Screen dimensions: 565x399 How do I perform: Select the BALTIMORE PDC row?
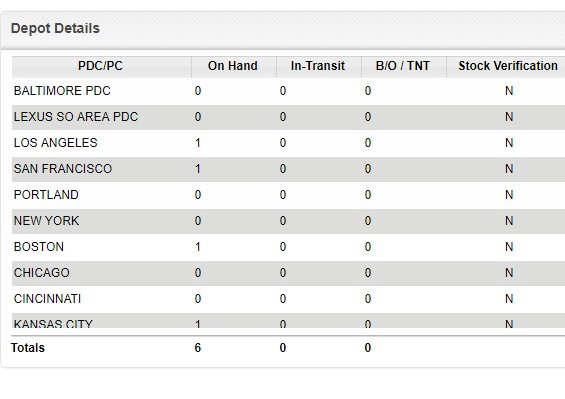pyautogui.click(x=288, y=91)
